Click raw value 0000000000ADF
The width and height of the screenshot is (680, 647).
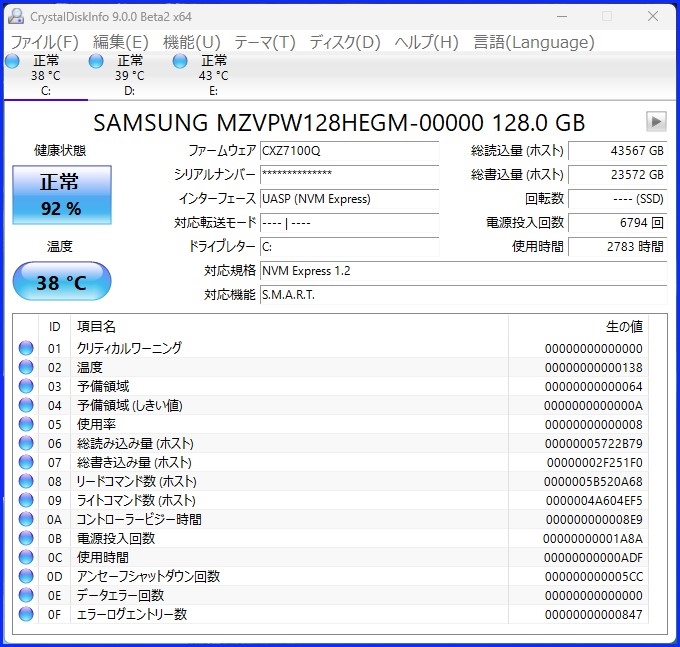pyautogui.click(x=593, y=558)
